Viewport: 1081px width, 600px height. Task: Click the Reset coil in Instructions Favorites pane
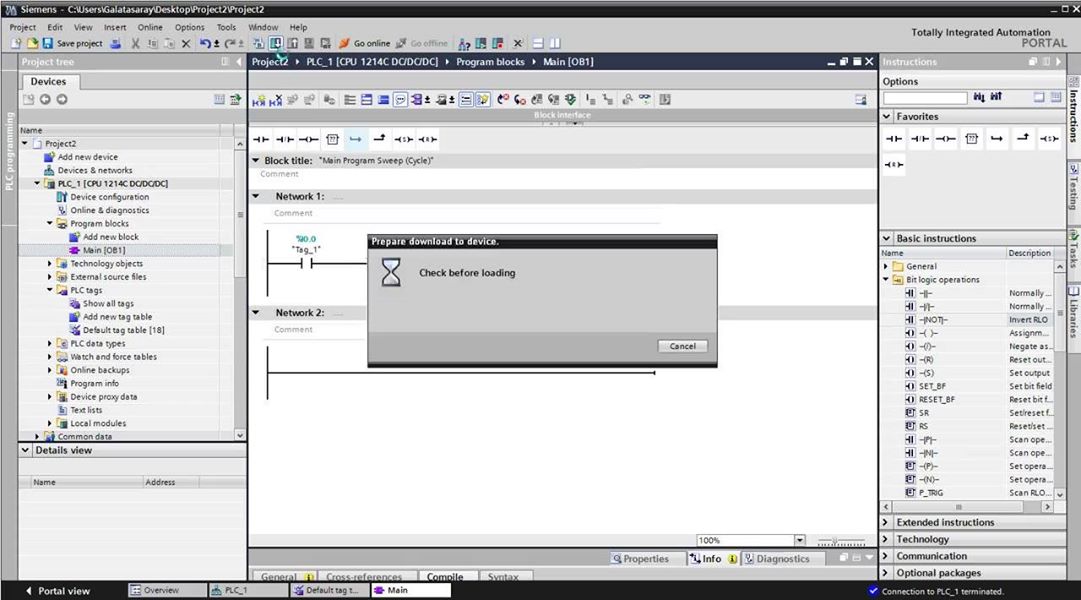893,165
